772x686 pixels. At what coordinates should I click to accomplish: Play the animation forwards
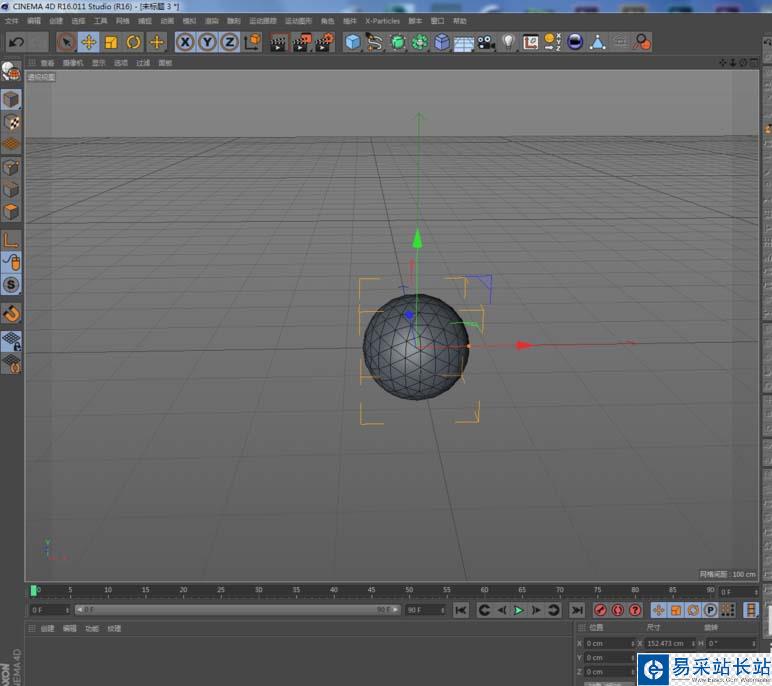tap(518, 610)
